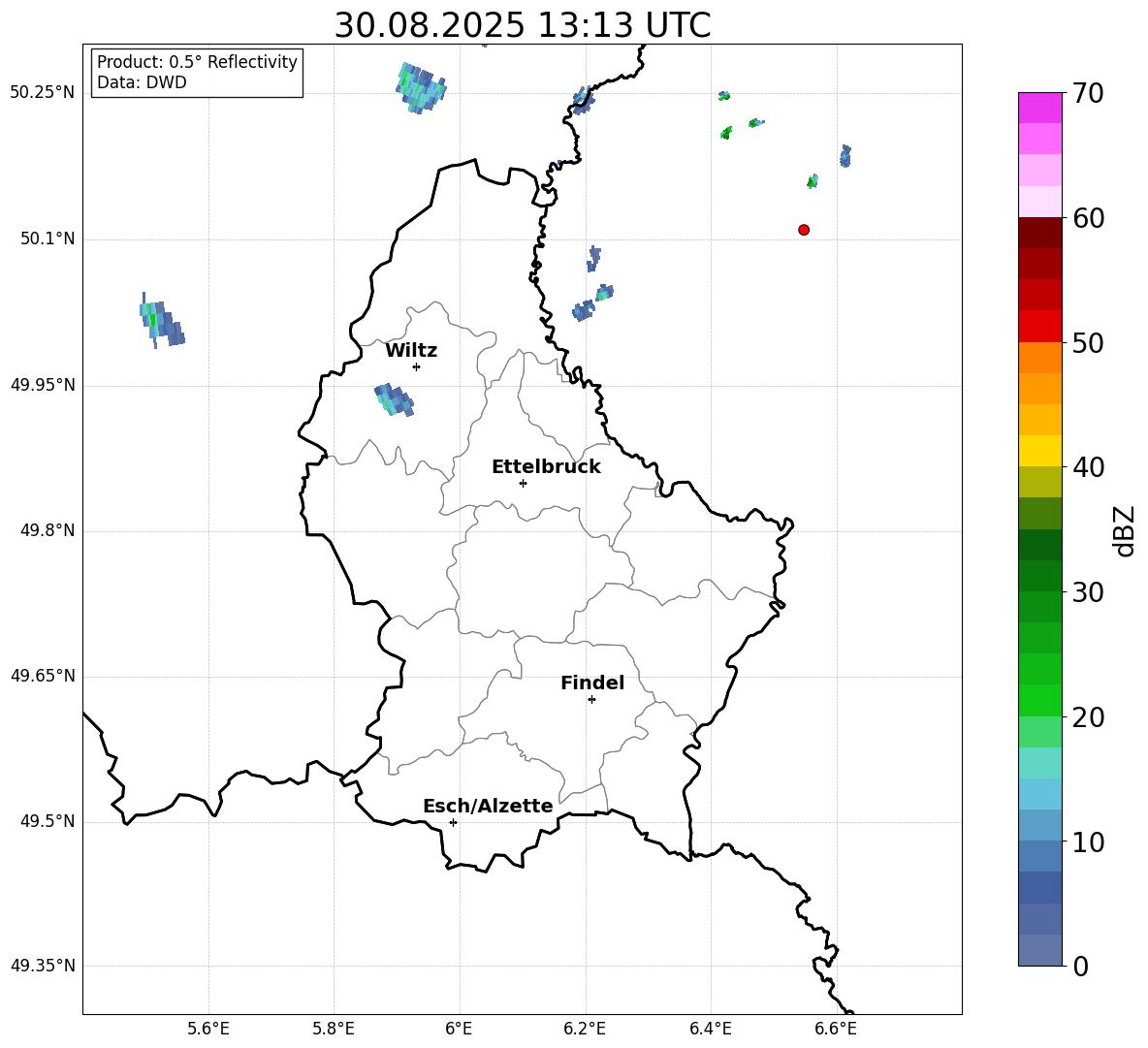Screen dimensions: 1148x1048
Task: Click the 49.5°N latitude label
Action: coord(48,821)
